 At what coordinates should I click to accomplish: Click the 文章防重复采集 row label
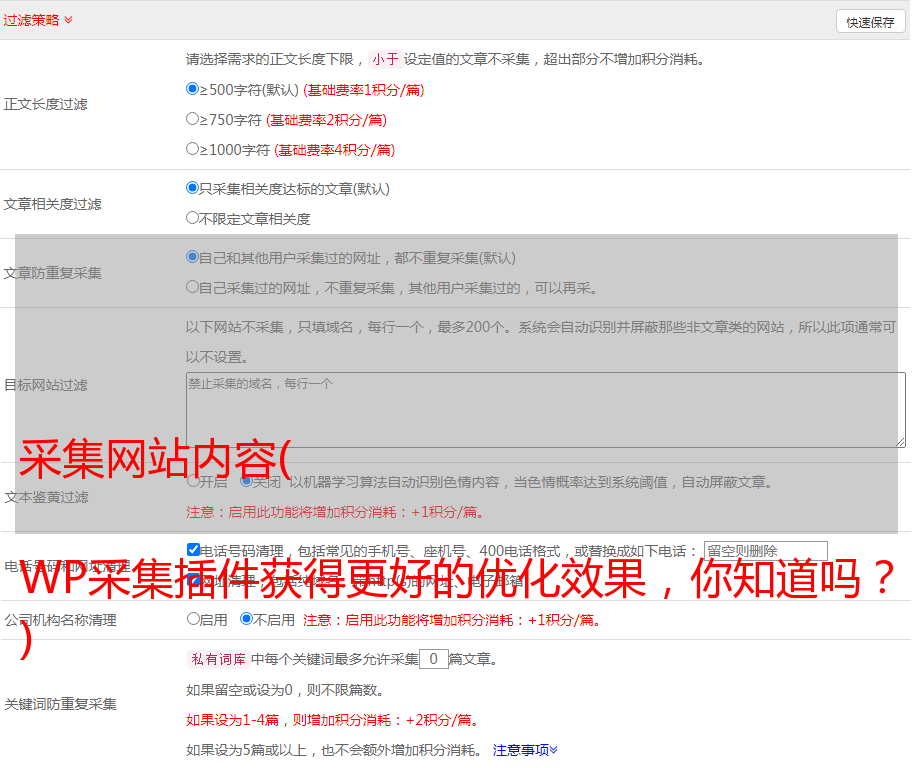[x=52, y=273]
